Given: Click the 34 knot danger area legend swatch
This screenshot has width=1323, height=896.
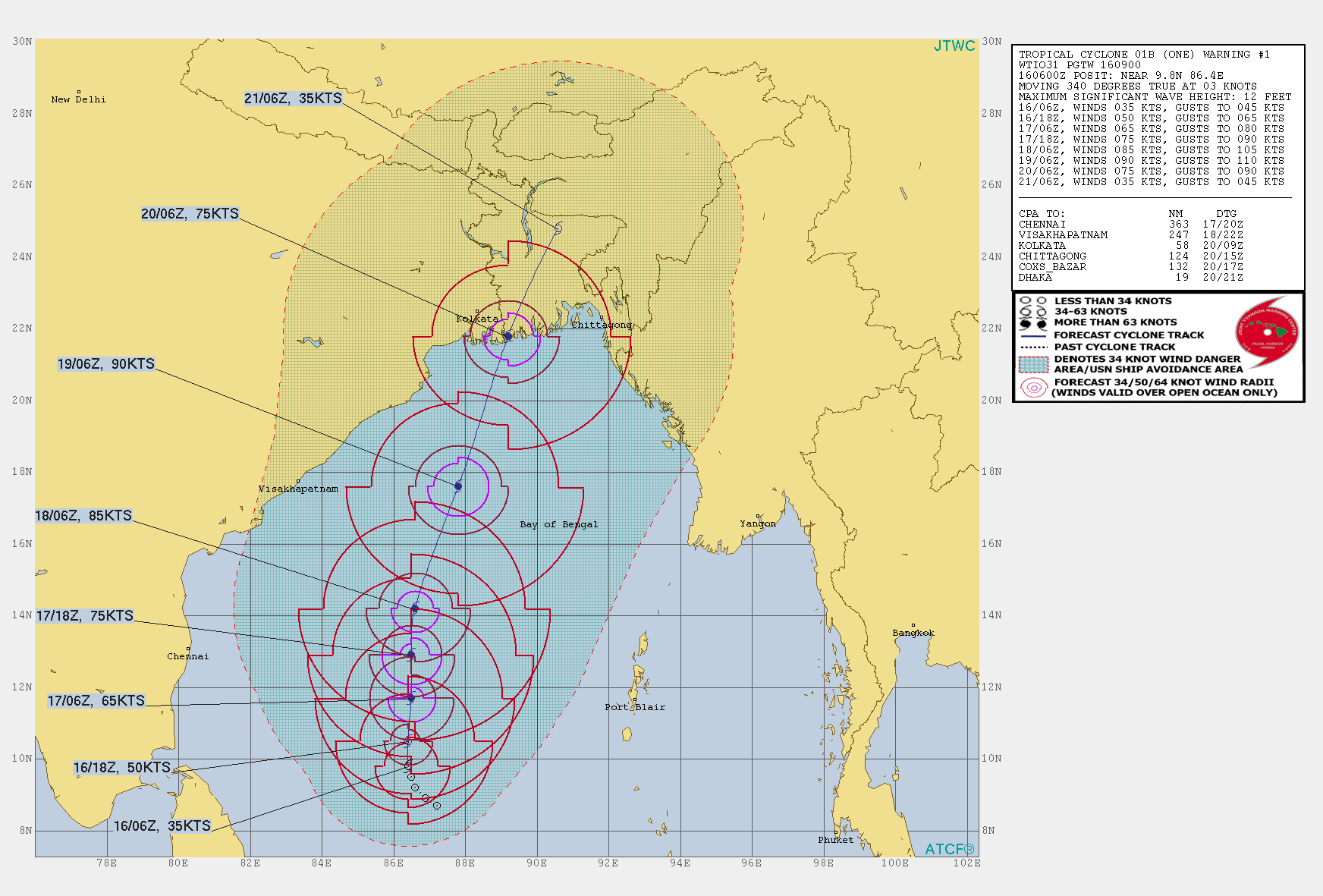Looking at the screenshot, I should [x=1033, y=364].
